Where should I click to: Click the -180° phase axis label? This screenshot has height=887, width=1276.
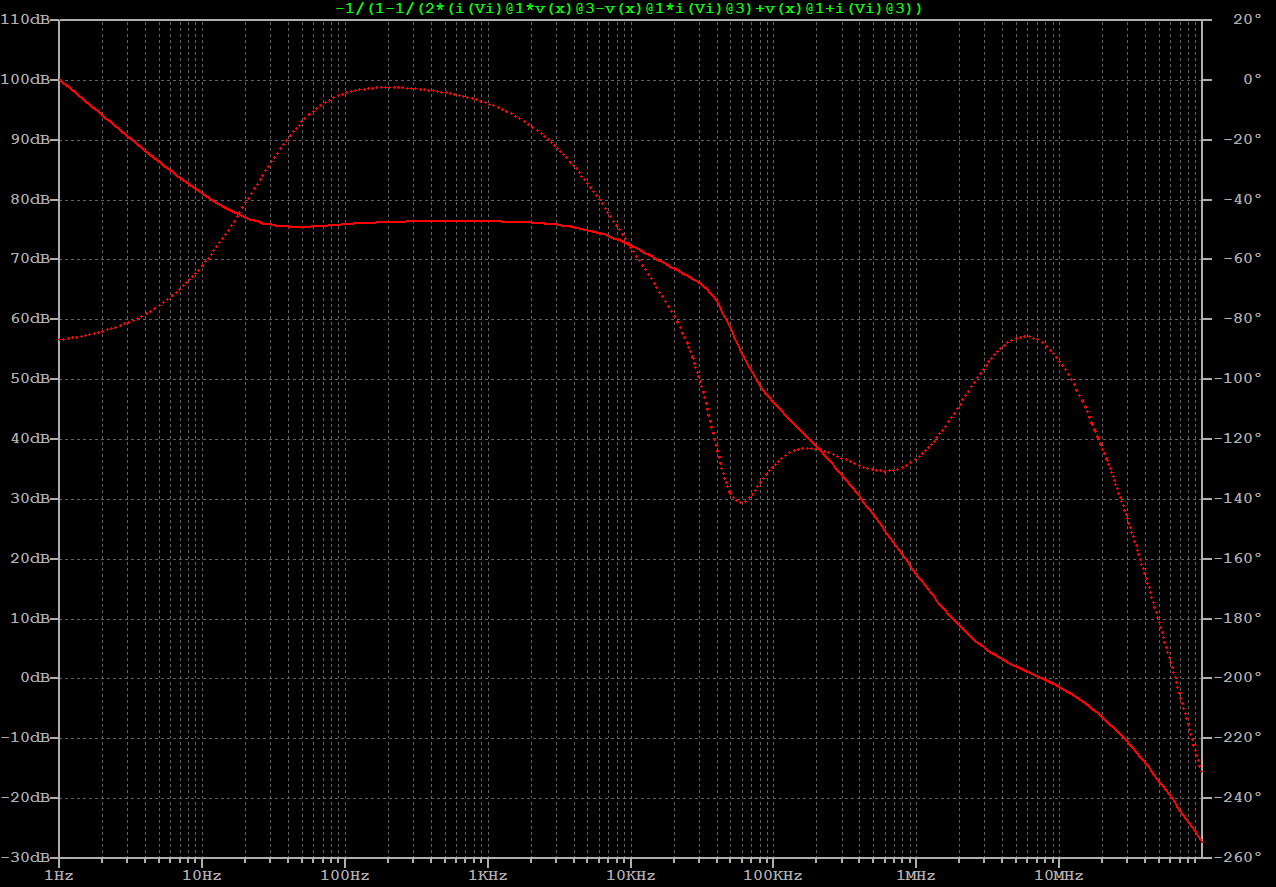(x=1238, y=618)
